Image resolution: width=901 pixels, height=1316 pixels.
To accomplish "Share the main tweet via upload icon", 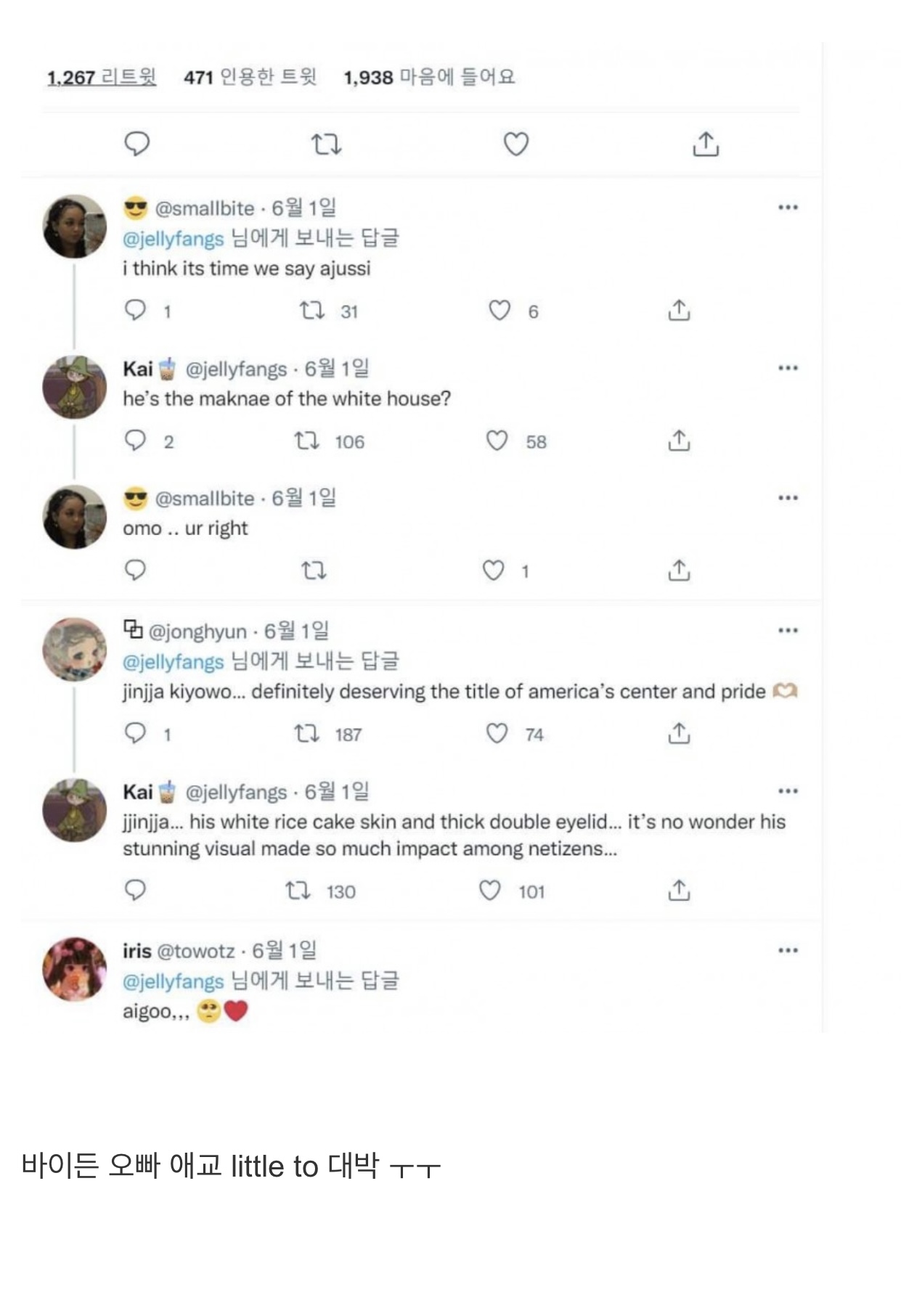I will tap(705, 144).
